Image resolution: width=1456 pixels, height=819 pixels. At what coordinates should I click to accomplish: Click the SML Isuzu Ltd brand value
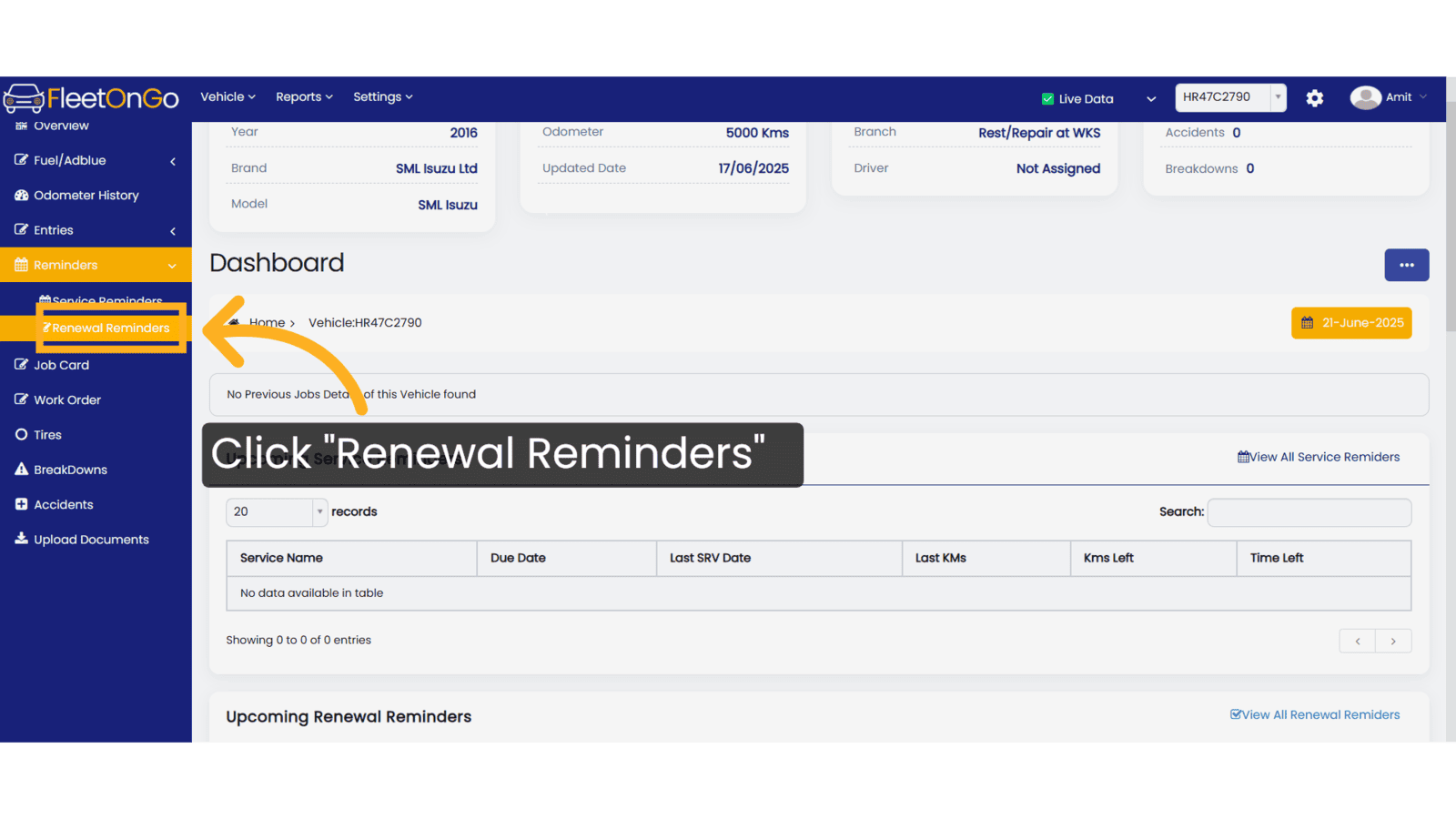(x=436, y=168)
